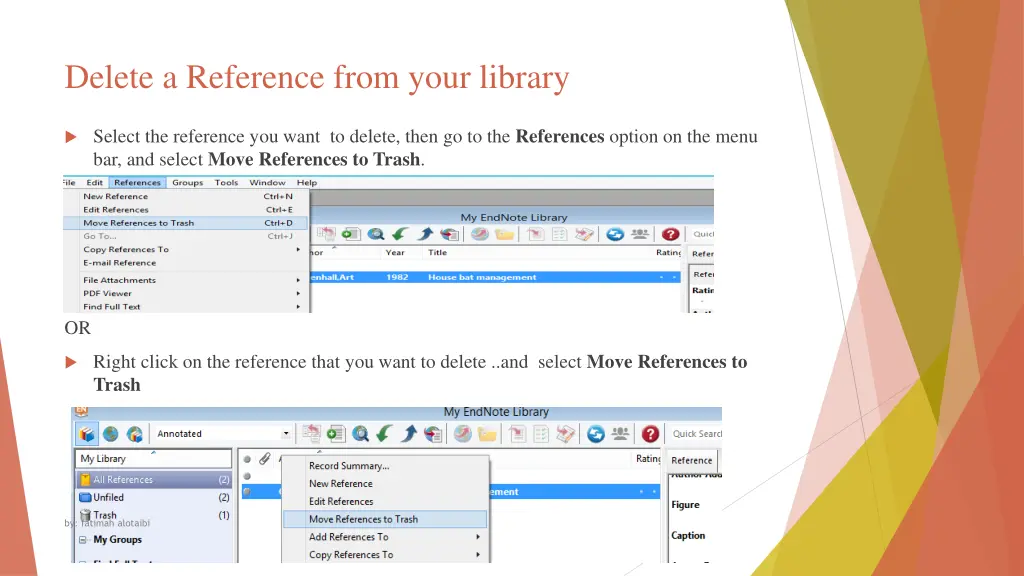Open the Groups menu
Image resolution: width=1024 pixels, height=576 pixels.
point(187,183)
